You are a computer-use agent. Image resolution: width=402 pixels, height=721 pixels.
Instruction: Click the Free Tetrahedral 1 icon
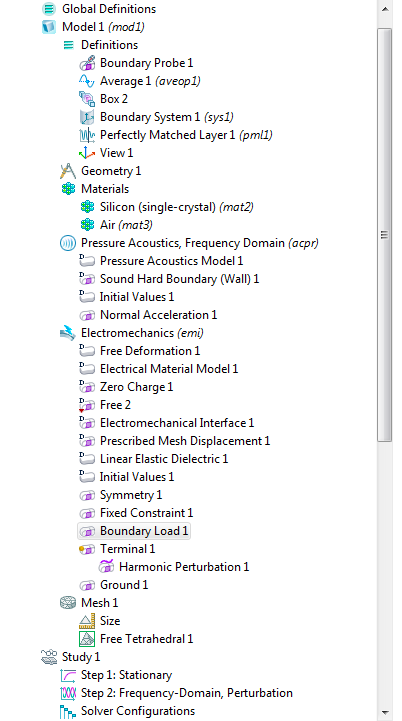click(87, 639)
